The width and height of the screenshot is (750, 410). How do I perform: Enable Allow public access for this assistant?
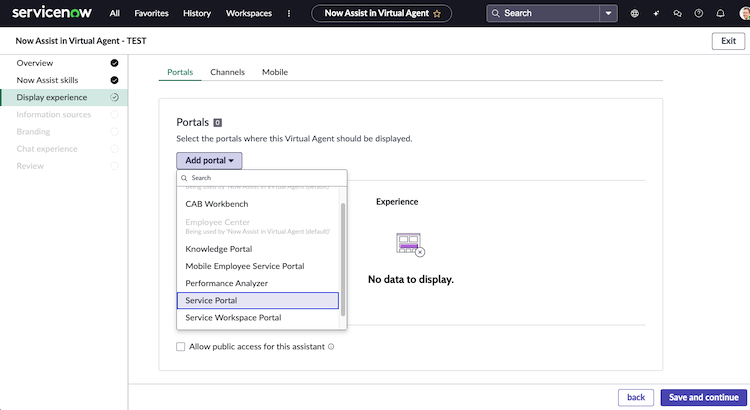(x=180, y=346)
